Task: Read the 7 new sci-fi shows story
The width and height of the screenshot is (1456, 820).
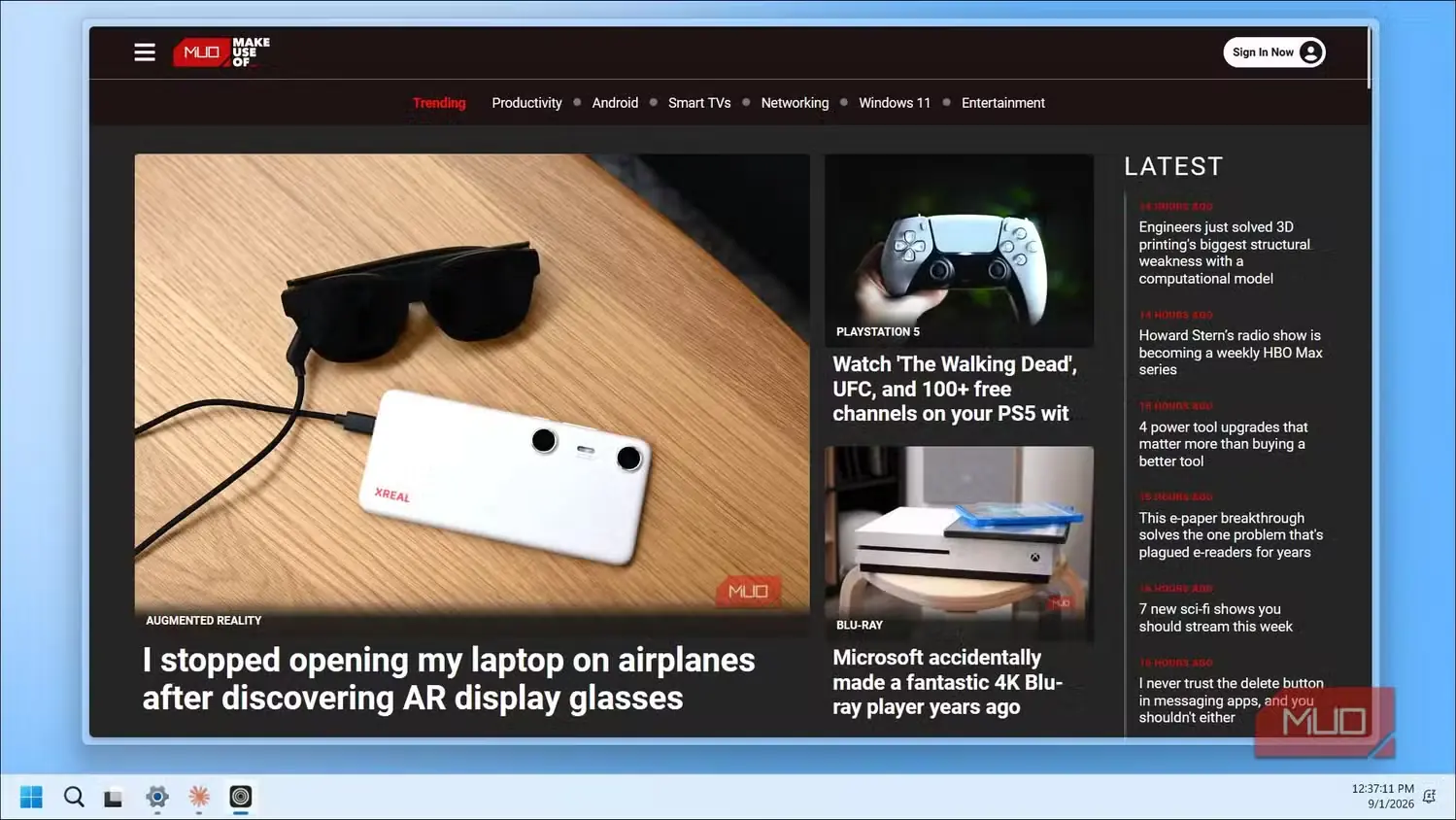Action: (1216, 618)
